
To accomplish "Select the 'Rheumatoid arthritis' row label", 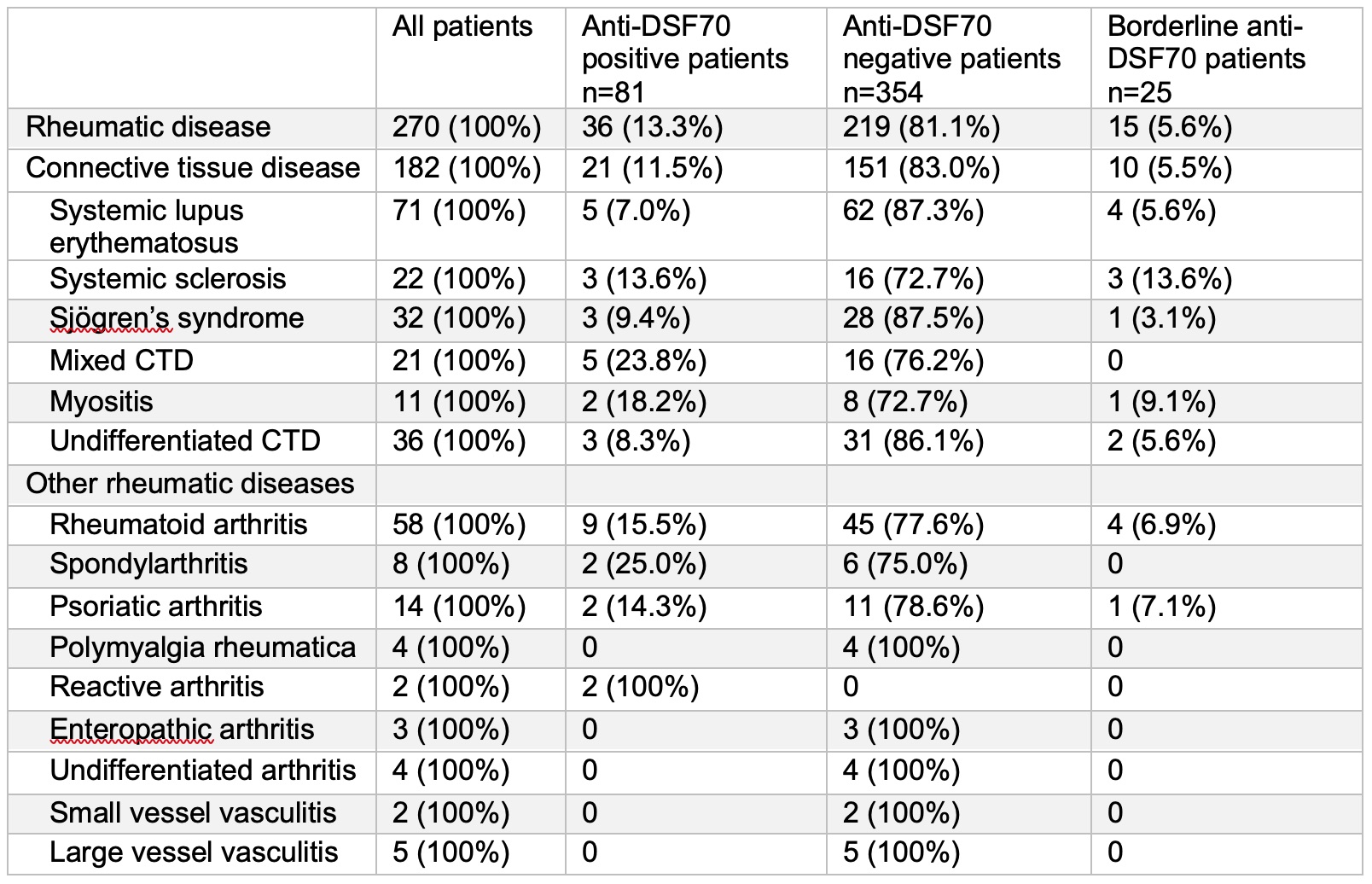I will click(x=178, y=524).
